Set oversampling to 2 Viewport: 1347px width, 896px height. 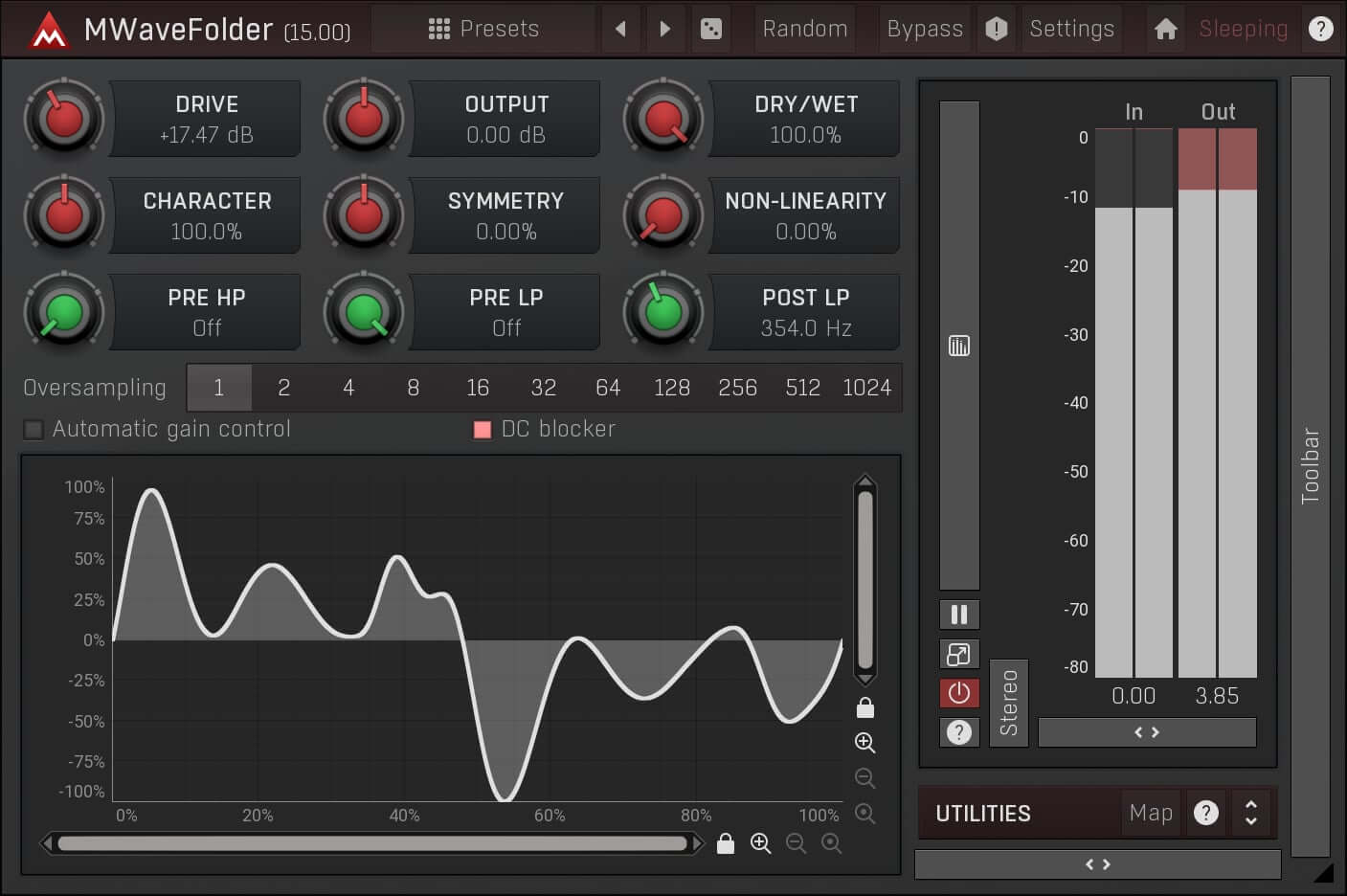click(284, 388)
